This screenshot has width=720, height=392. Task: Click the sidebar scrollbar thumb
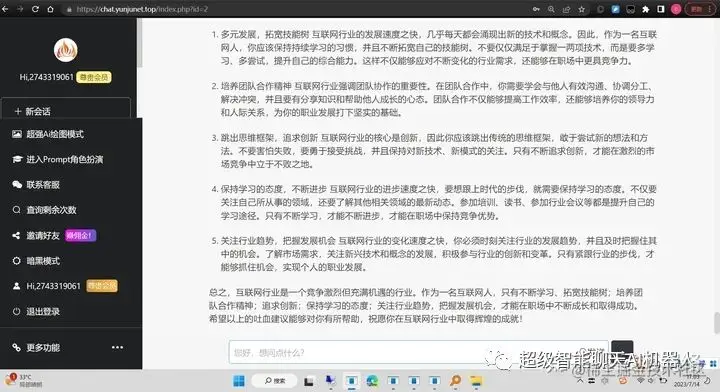[139, 43]
